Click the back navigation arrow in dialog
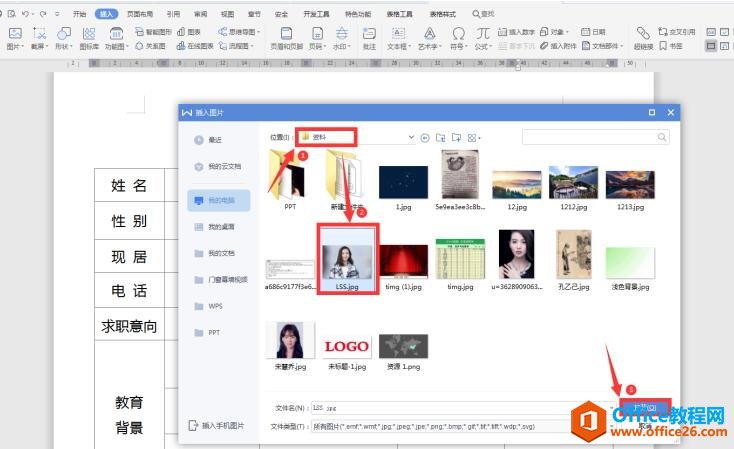 pyautogui.click(x=425, y=136)
